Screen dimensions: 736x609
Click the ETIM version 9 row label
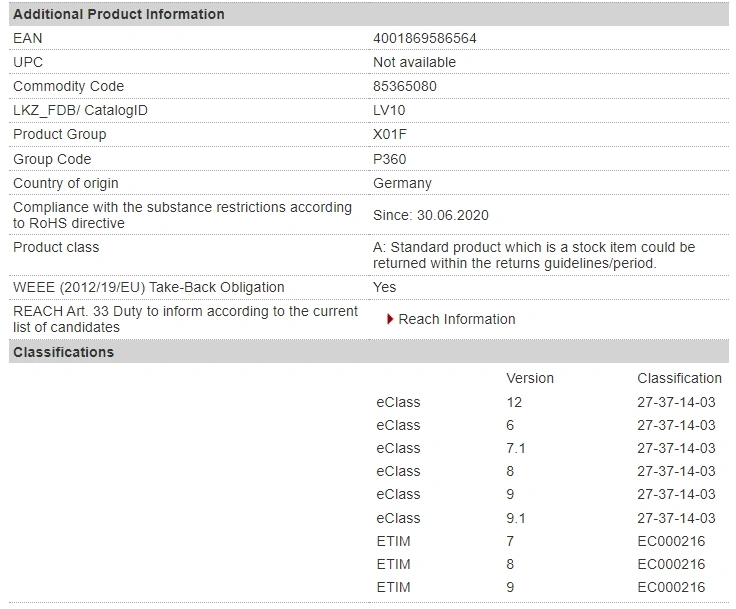pos(393,587)
